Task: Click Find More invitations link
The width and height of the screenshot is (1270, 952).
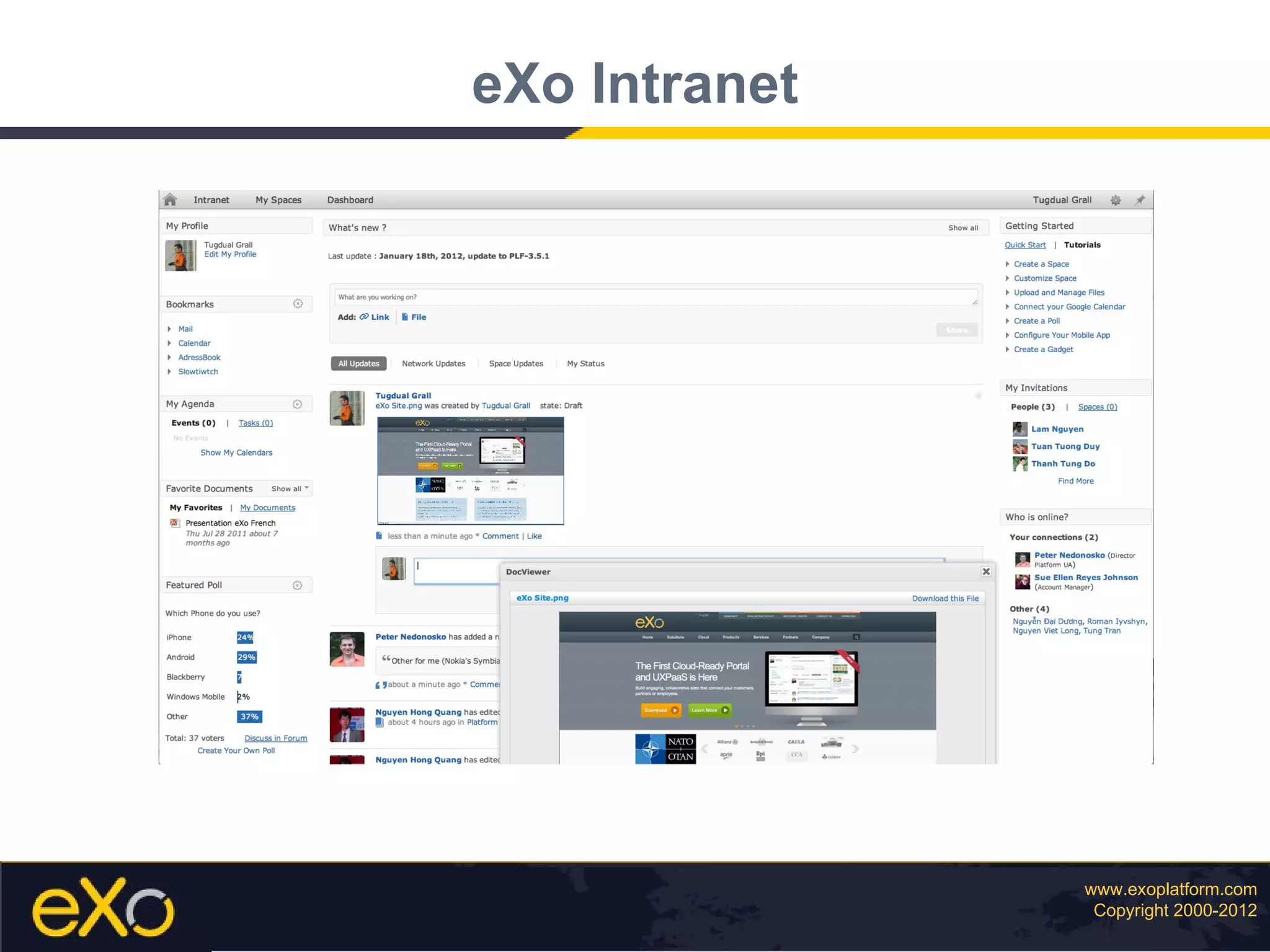Action: click(x=1075, y=481)
